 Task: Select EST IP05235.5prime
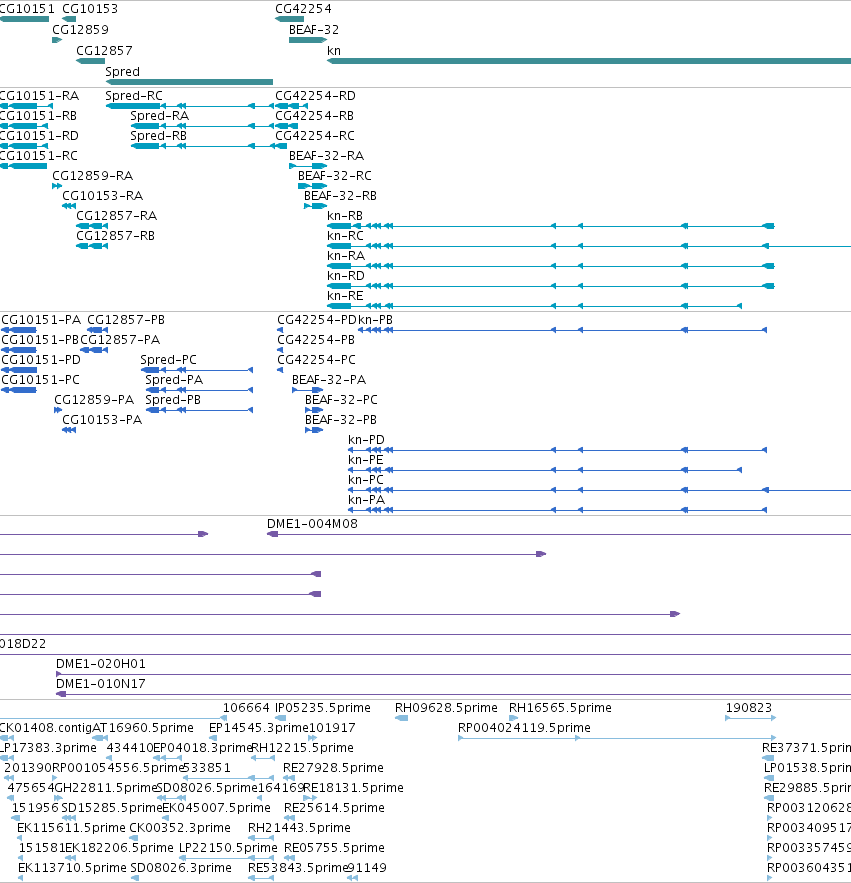[280, 718]
